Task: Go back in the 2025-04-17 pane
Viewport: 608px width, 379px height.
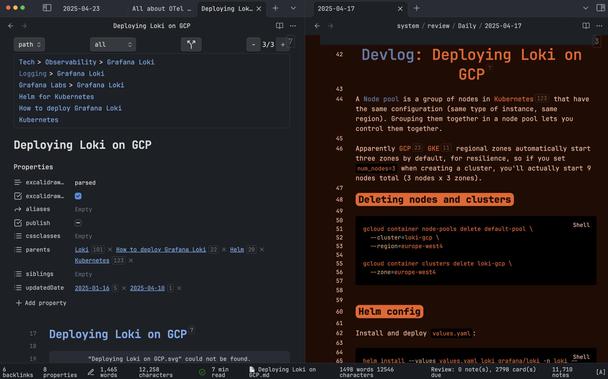Action: 317,26
